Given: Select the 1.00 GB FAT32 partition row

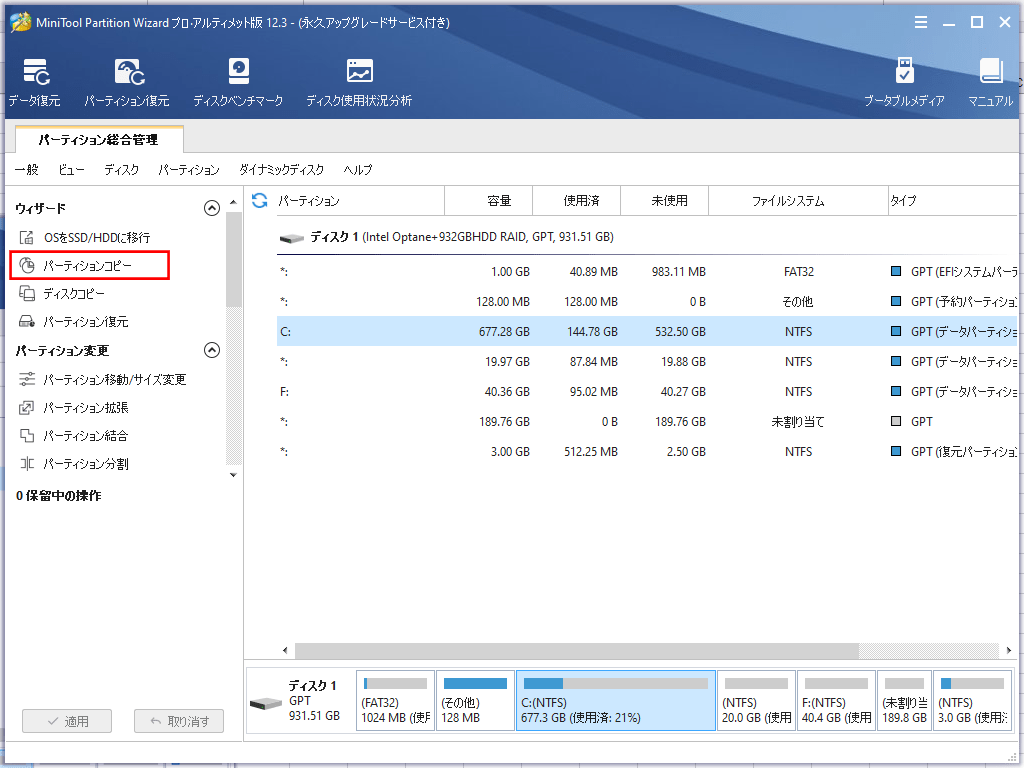Looking at the screenshot, I should click(x=647, y=271).
